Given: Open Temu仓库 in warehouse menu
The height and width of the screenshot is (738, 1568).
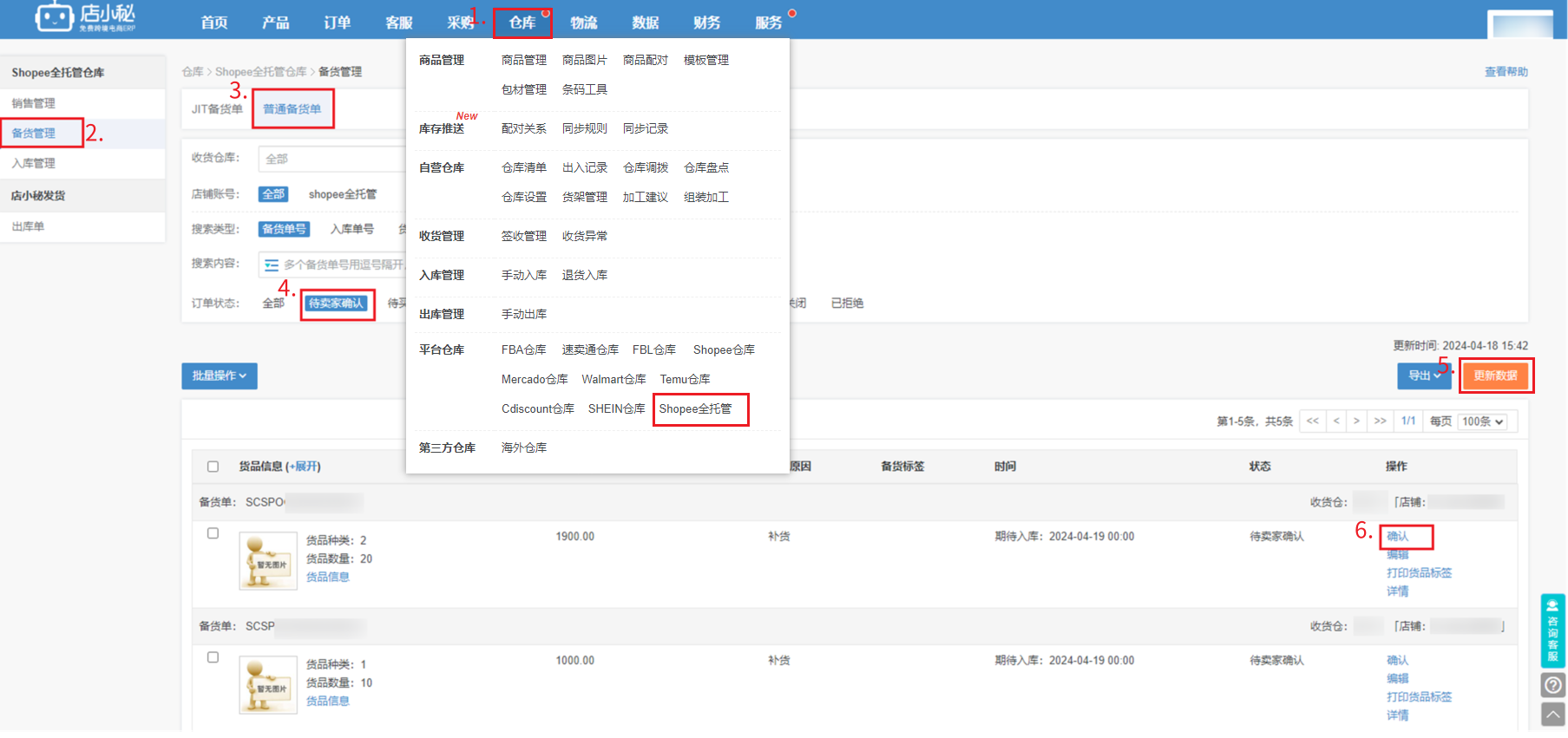Looking at the screenshot, I should (685, 379).
